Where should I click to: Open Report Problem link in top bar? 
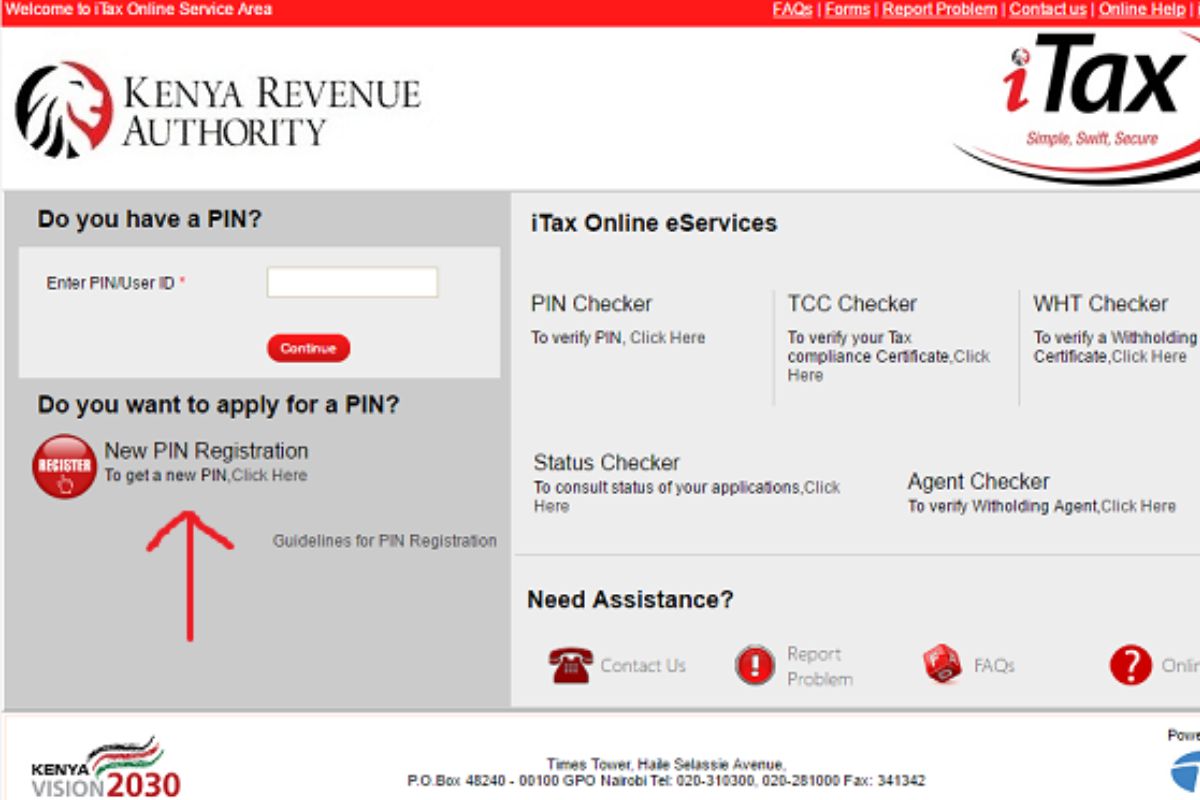(x=939, y=9)
